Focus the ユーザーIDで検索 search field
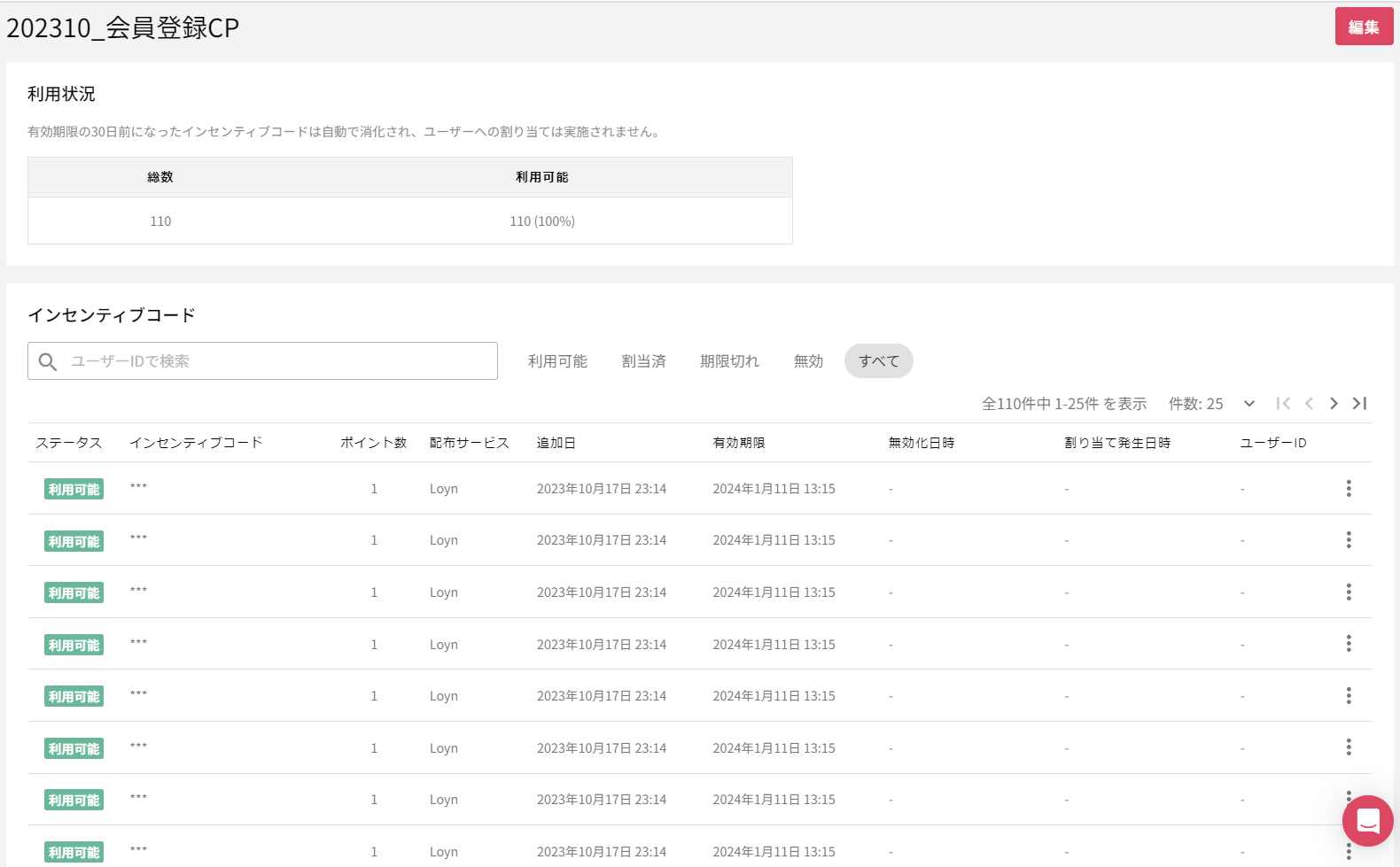The image size is (1400, 867). click(262, 361)
